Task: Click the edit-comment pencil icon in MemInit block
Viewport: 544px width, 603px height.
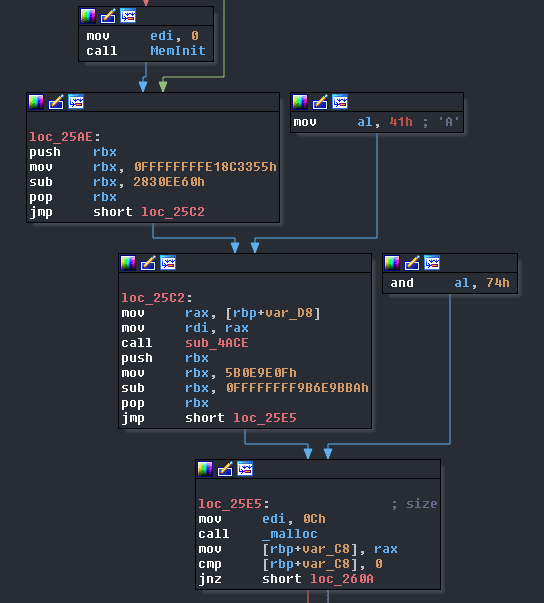Action: pos(108,16)
